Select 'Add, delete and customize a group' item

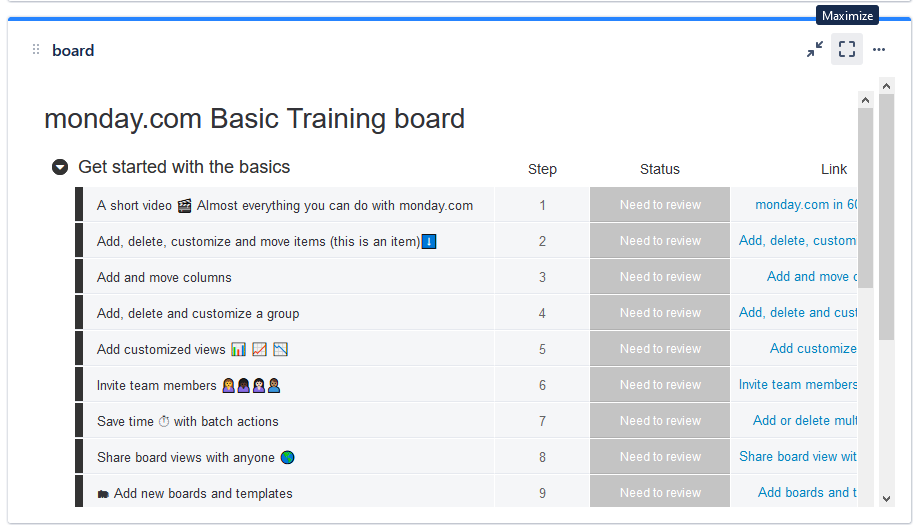click(198, 314)
